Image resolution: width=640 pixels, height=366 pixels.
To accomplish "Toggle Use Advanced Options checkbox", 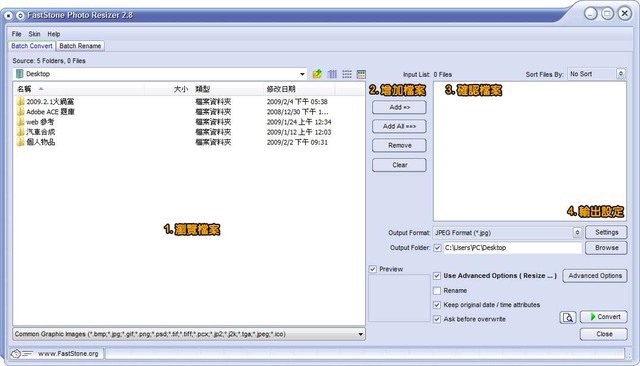I will (x=437, y=276).
